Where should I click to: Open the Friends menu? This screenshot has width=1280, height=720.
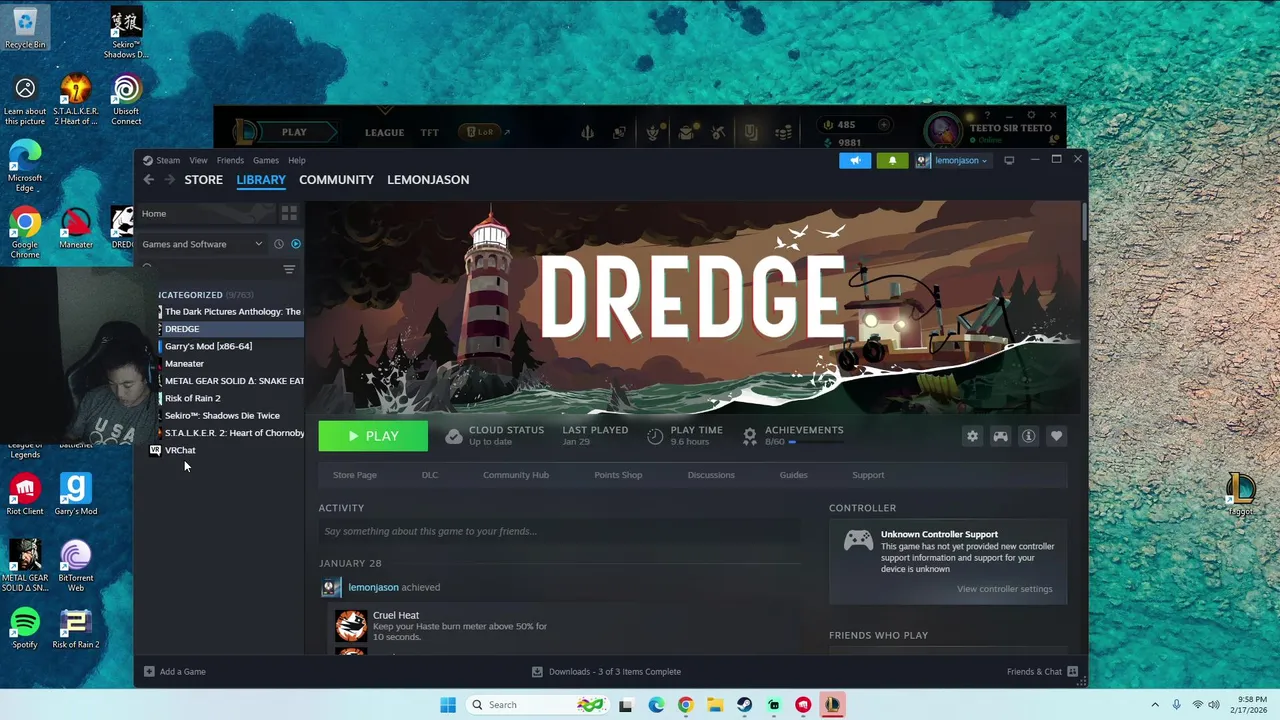click(x=230, y=160)
